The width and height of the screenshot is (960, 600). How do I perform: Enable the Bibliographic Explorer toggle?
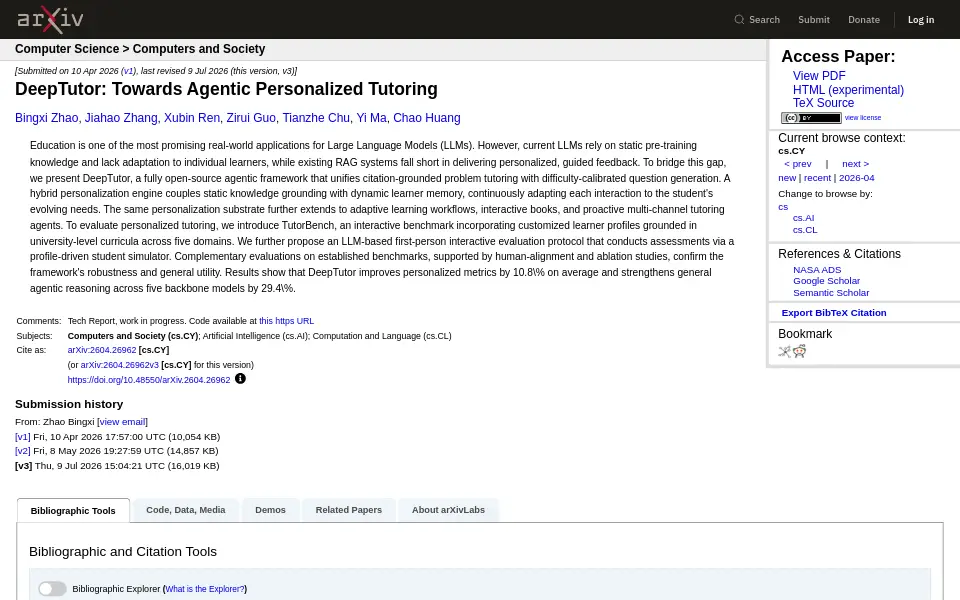tap(52, 588)
